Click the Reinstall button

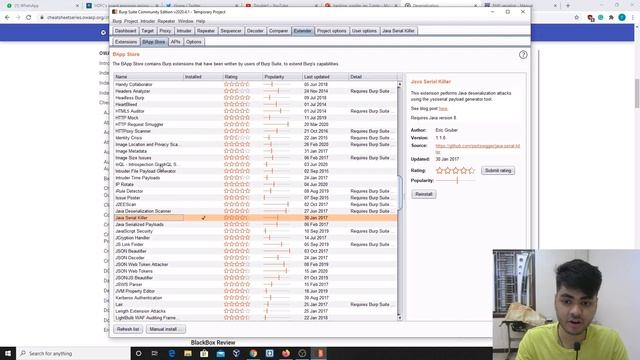point(424,194)
